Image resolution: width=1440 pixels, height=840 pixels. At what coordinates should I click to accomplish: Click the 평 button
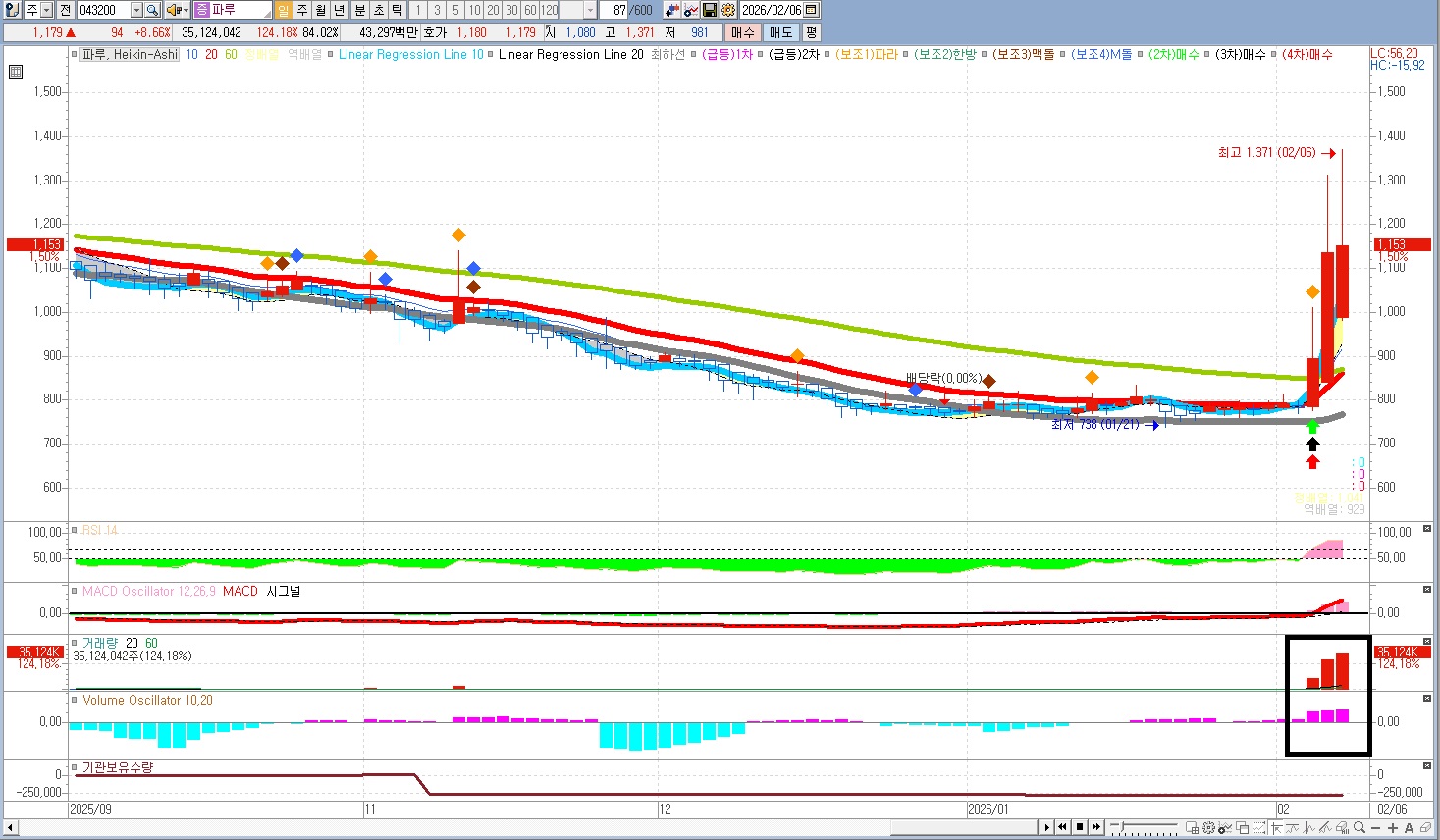coord(812,32)
